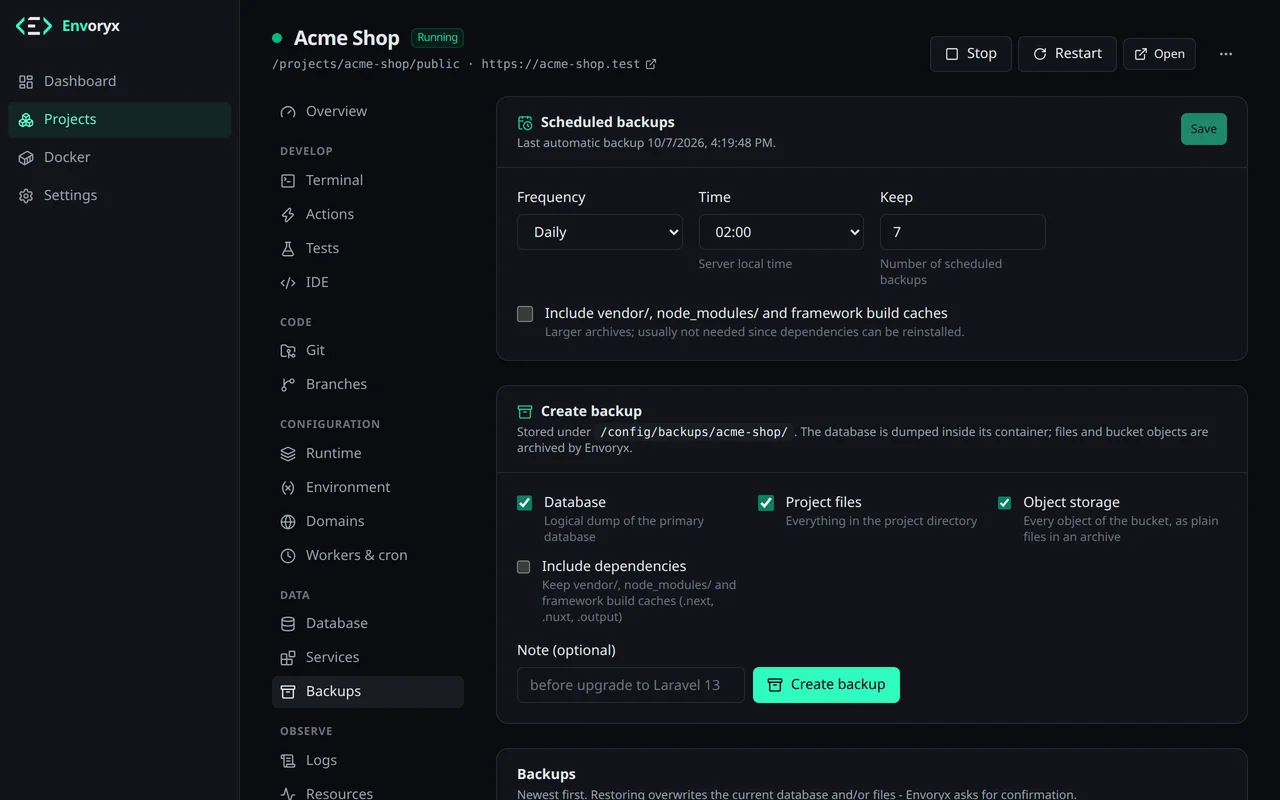1280x800 pixels.
Task: Uncheck the Database backup checkbox
Action: click(x=524, y=503)
